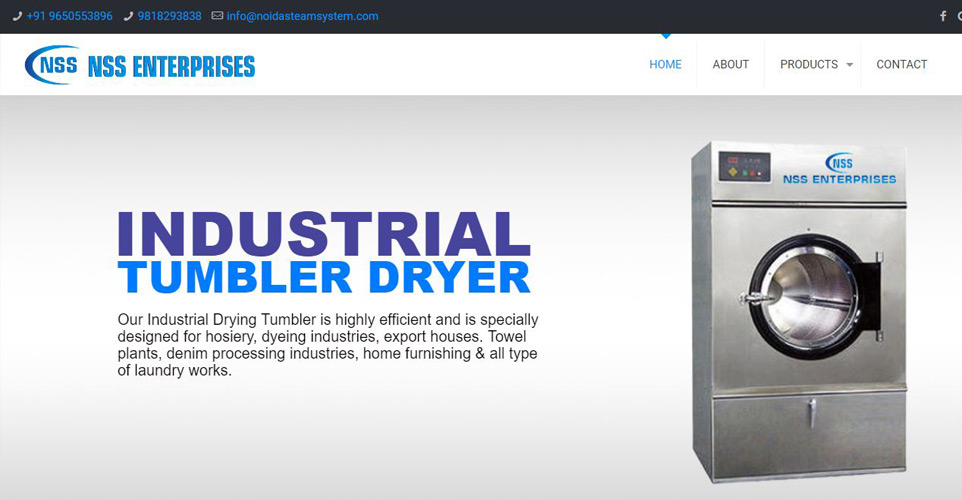Click the tumbler dryer machine image
The width and height of the screenshot is (962, 500).
799,312
